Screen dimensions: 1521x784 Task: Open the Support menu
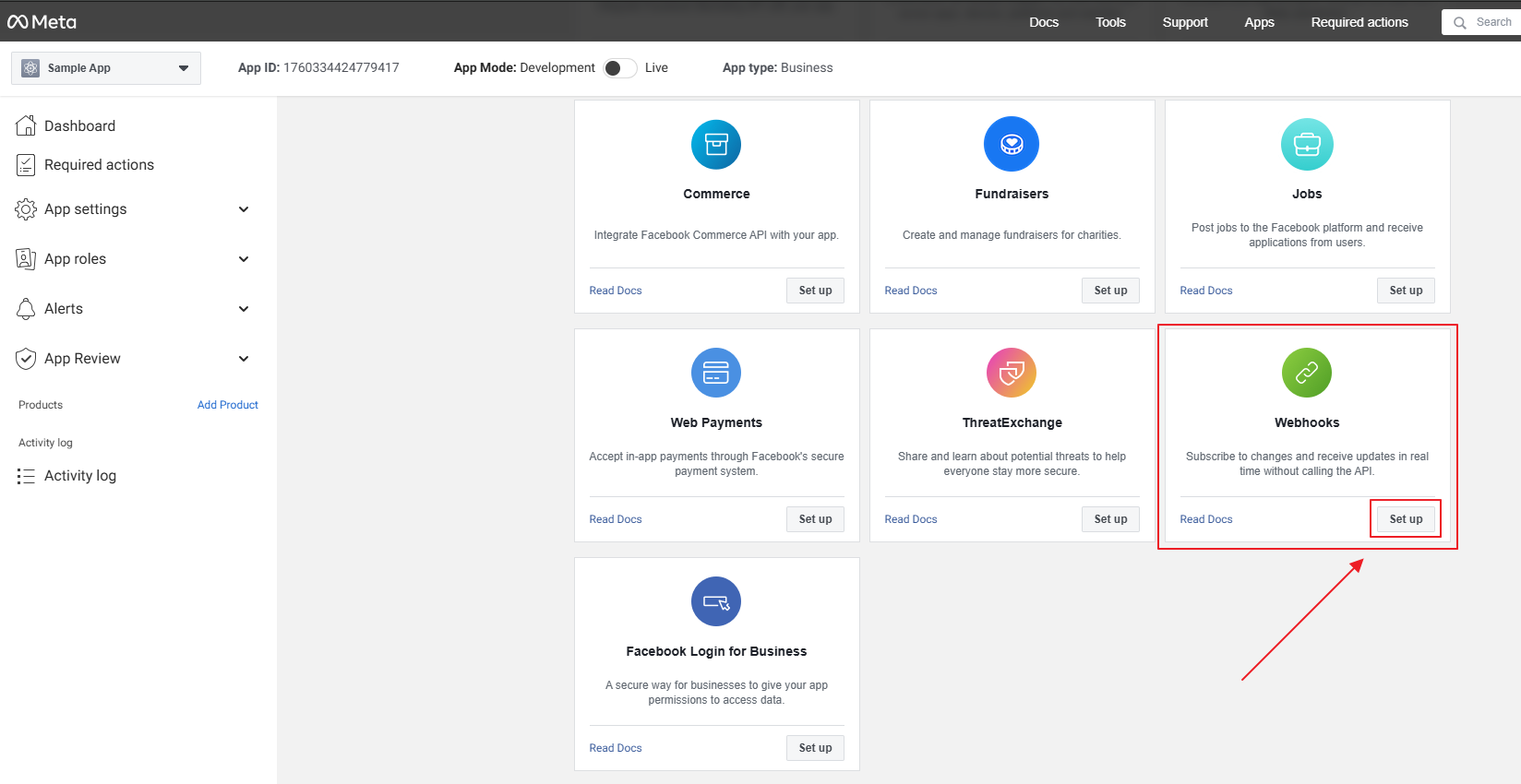tap(1185, 22)
